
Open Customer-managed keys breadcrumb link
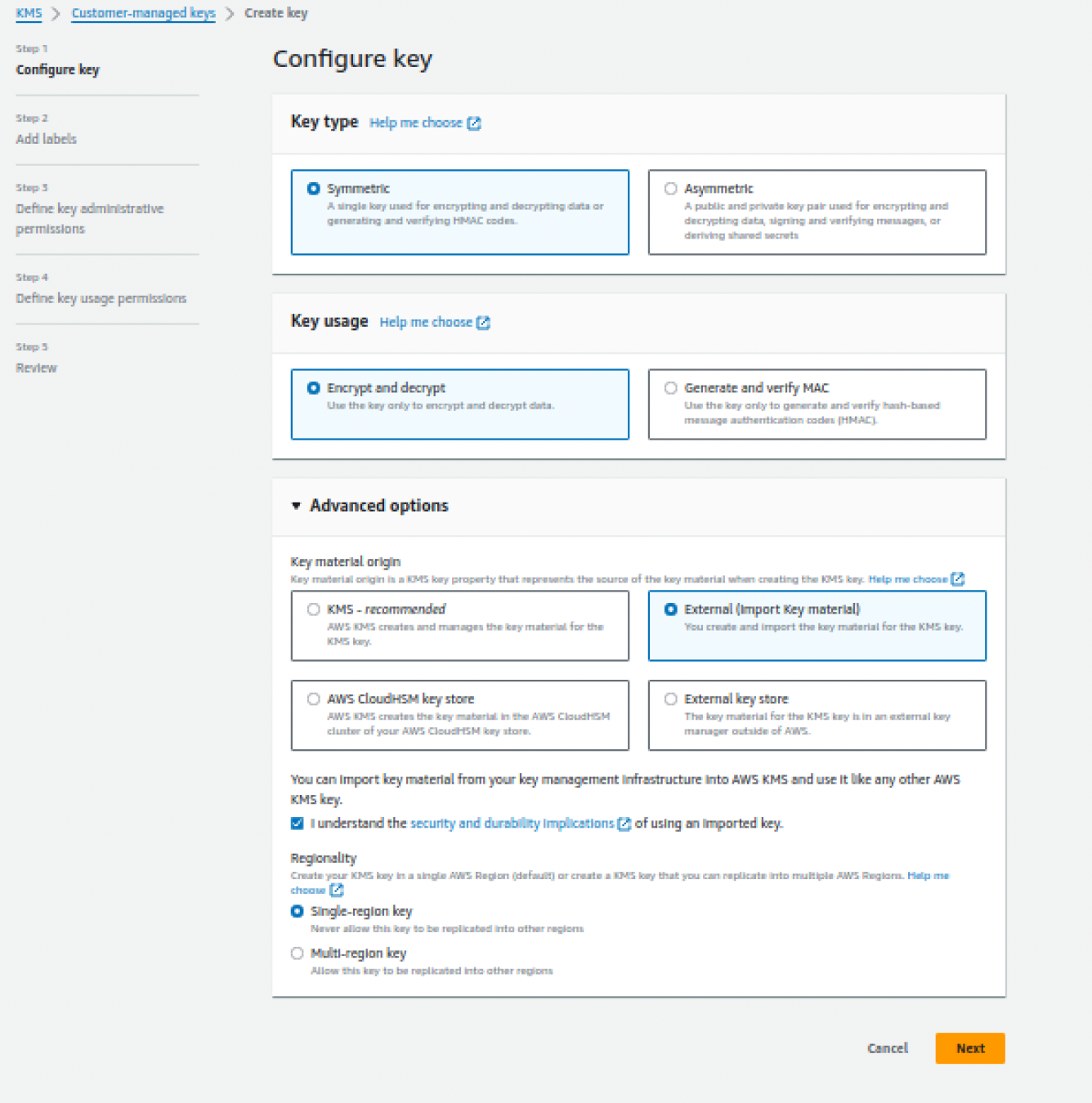142,13
